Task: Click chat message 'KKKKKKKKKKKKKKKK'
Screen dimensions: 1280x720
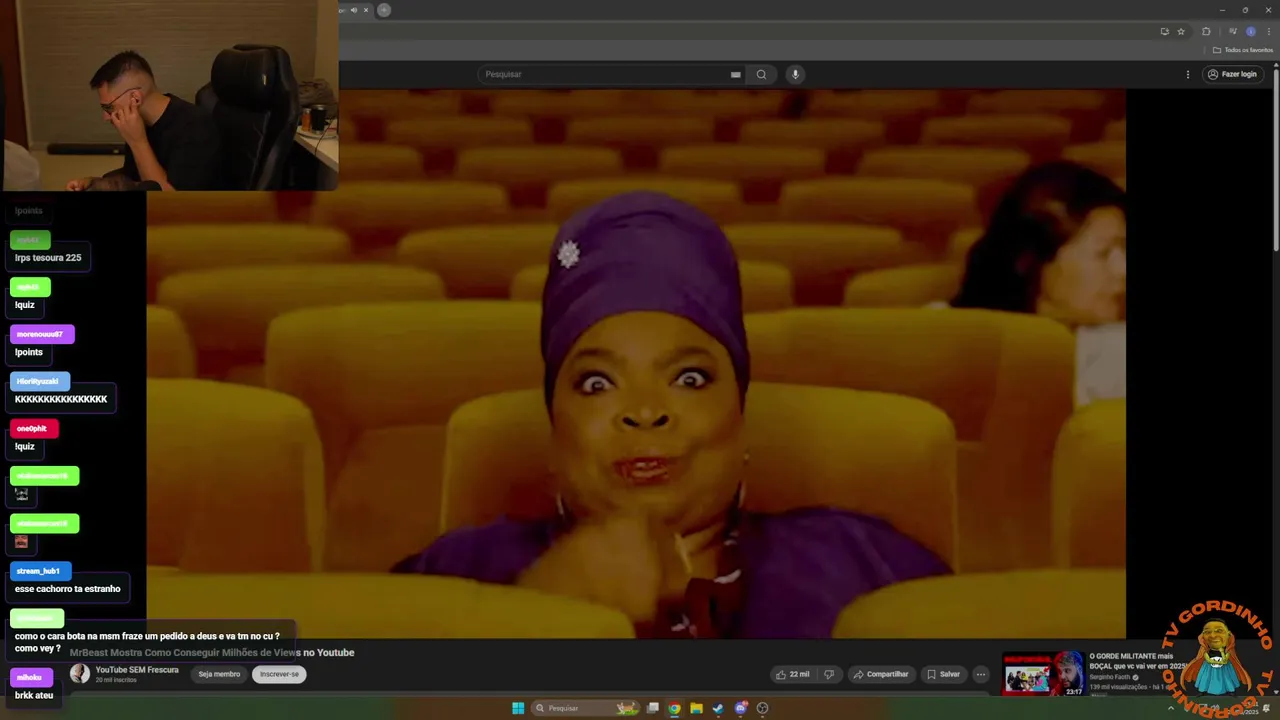Action: pos(61,399)
